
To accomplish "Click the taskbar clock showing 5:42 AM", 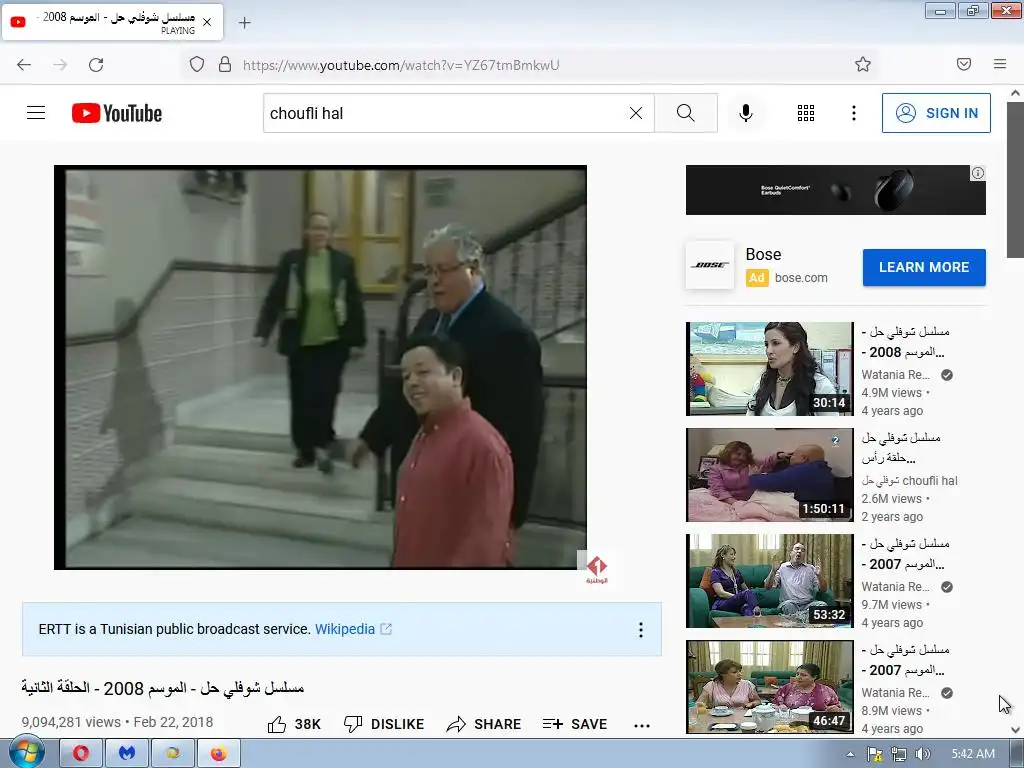I will [x=972, y=754].
